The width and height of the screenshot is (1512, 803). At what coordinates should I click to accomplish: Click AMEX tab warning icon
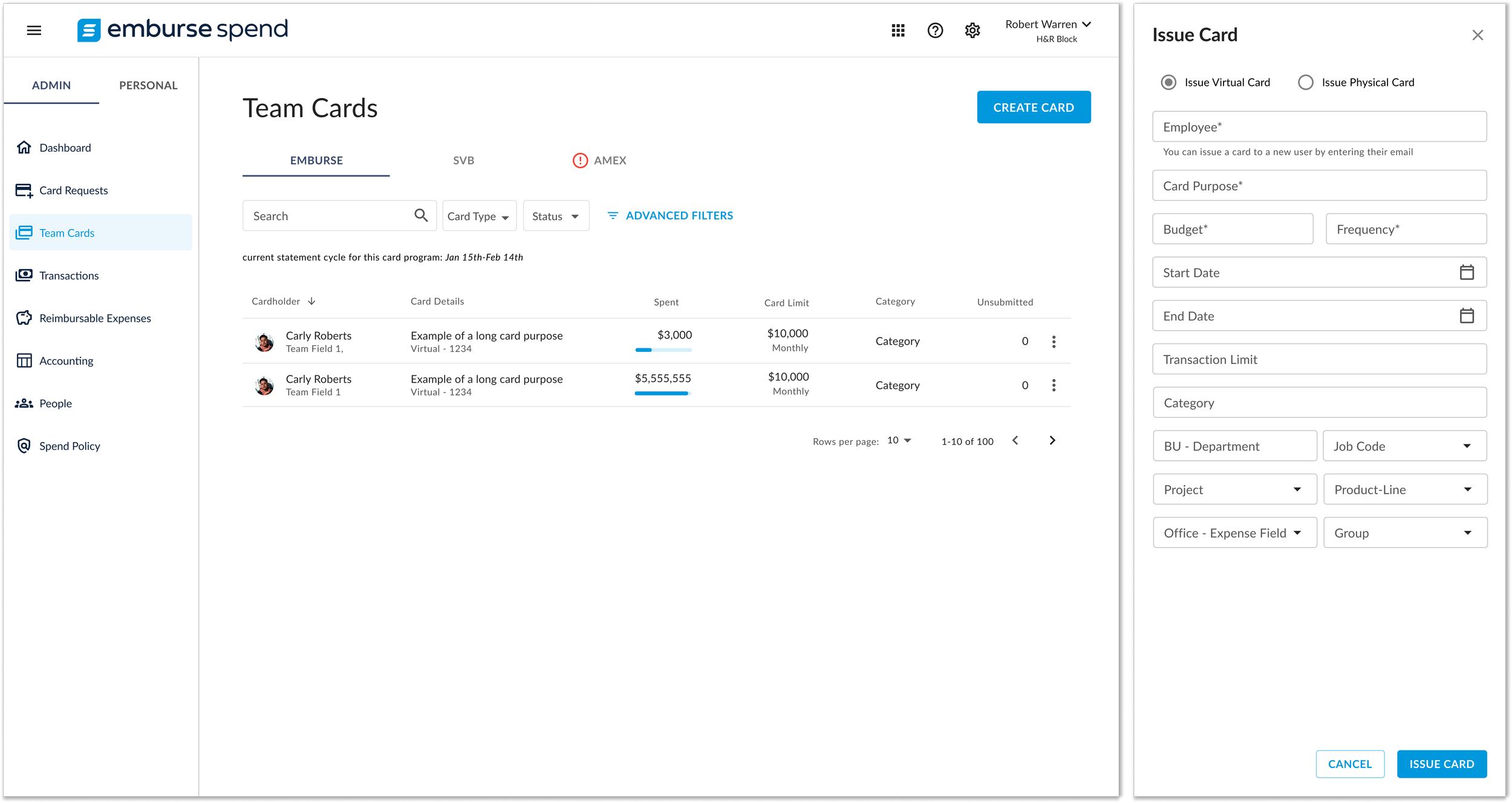point(579,160)
